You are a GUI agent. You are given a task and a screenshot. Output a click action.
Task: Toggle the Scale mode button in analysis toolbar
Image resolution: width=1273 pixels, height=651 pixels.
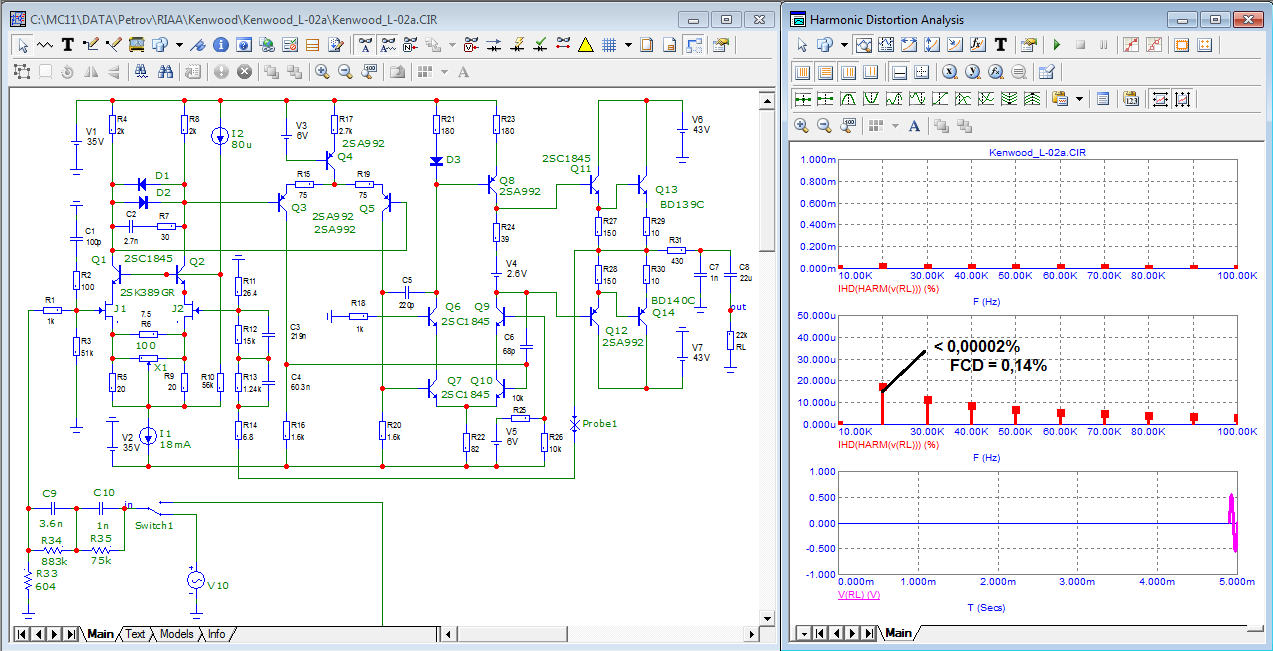click(x=862, y=45)
